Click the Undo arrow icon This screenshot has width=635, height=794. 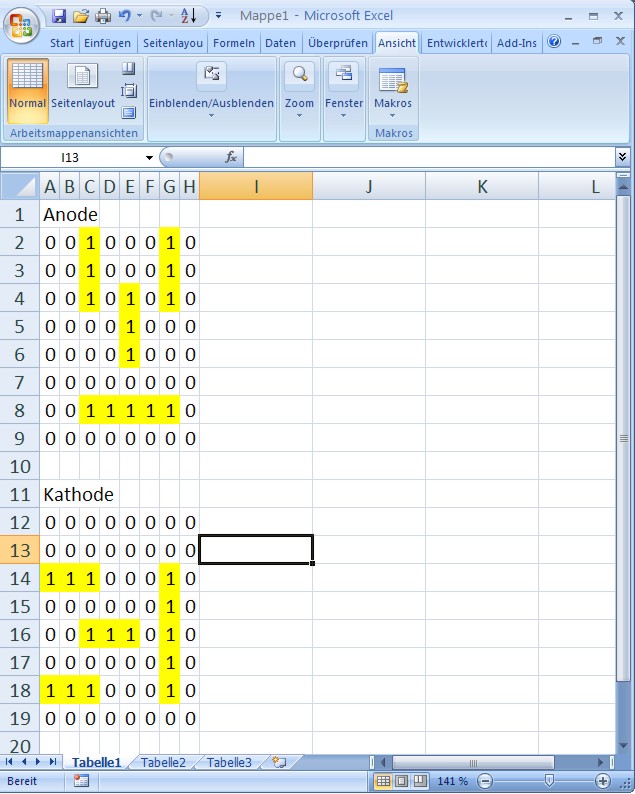[x=124, y=16]
